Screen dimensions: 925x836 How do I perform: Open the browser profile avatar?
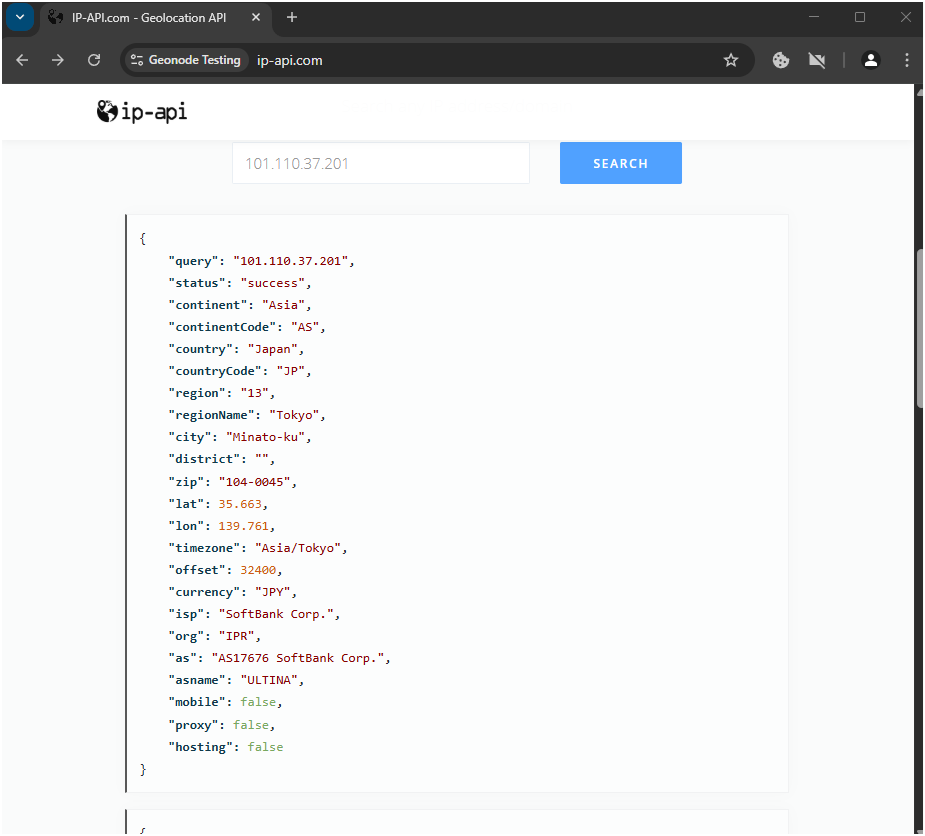870,60
